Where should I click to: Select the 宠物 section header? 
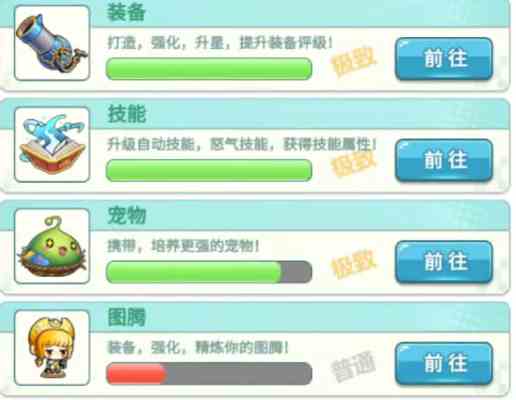click(126, 215)
